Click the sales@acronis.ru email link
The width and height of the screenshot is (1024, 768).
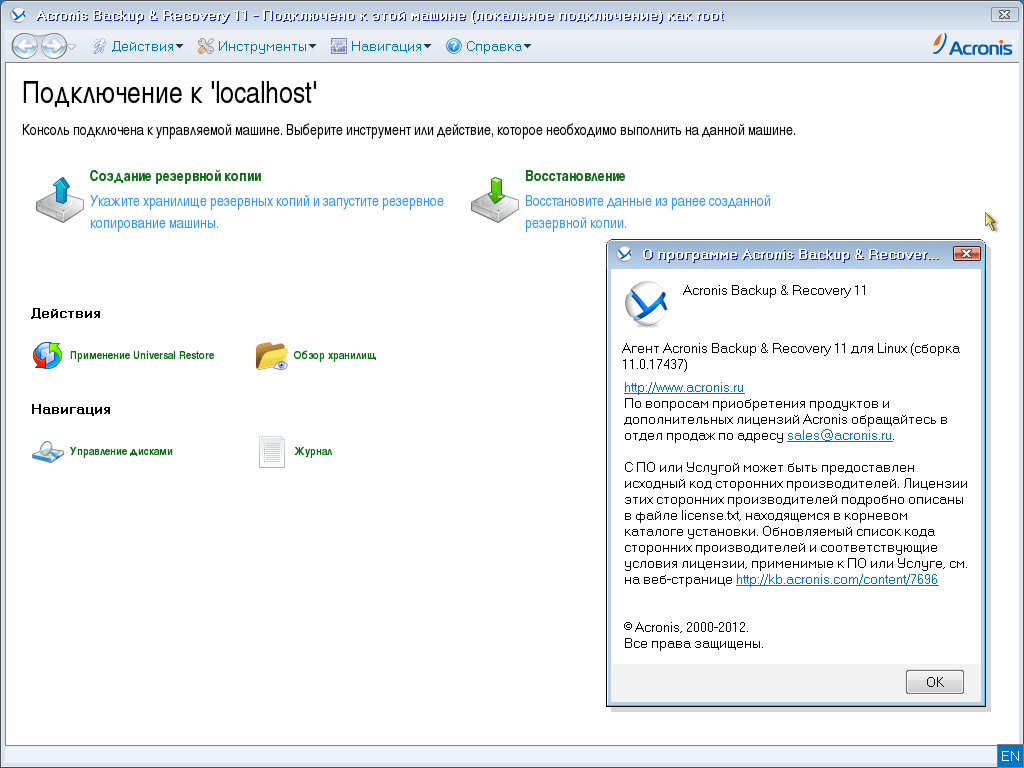tap(839, 435)
